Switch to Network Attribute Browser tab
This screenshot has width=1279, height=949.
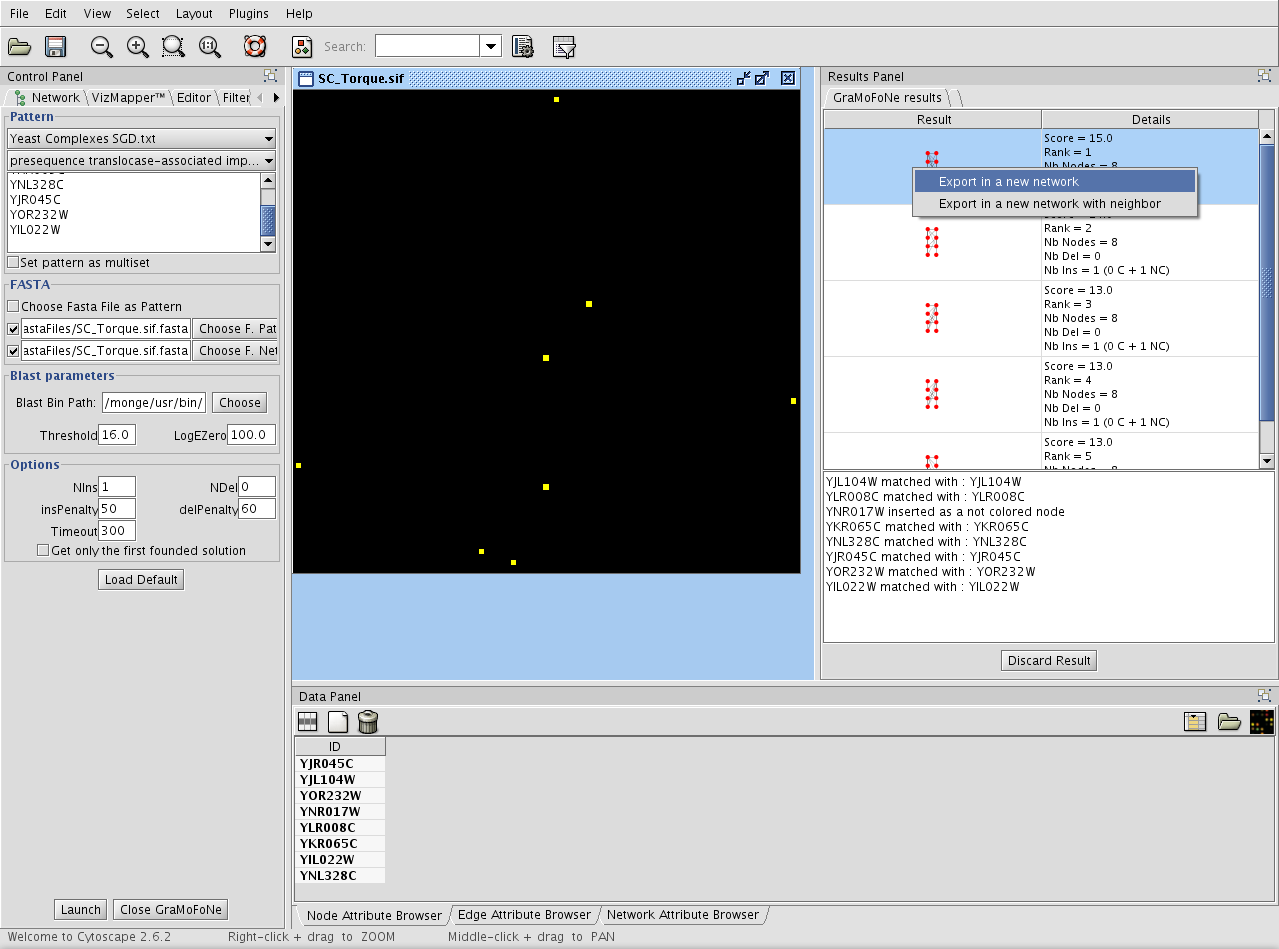(x=683, y=915)
